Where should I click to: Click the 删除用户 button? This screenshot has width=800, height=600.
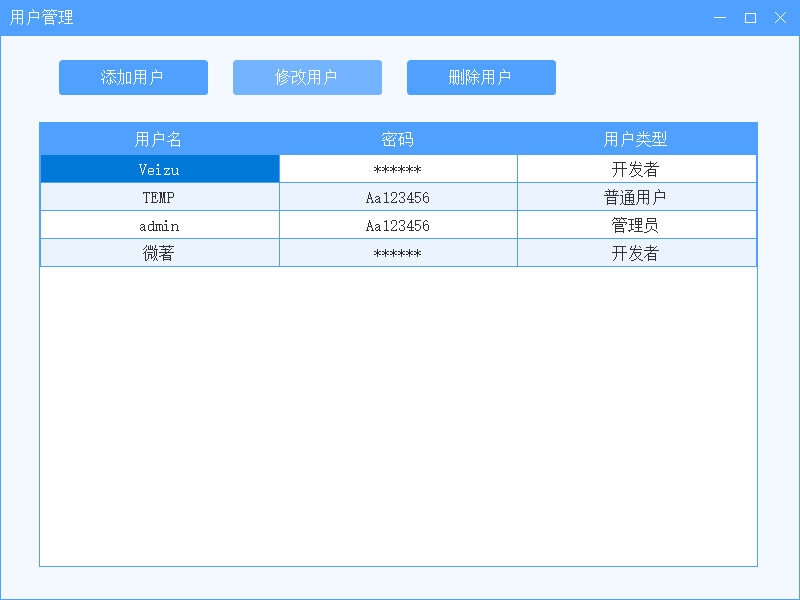pos(481,78)
